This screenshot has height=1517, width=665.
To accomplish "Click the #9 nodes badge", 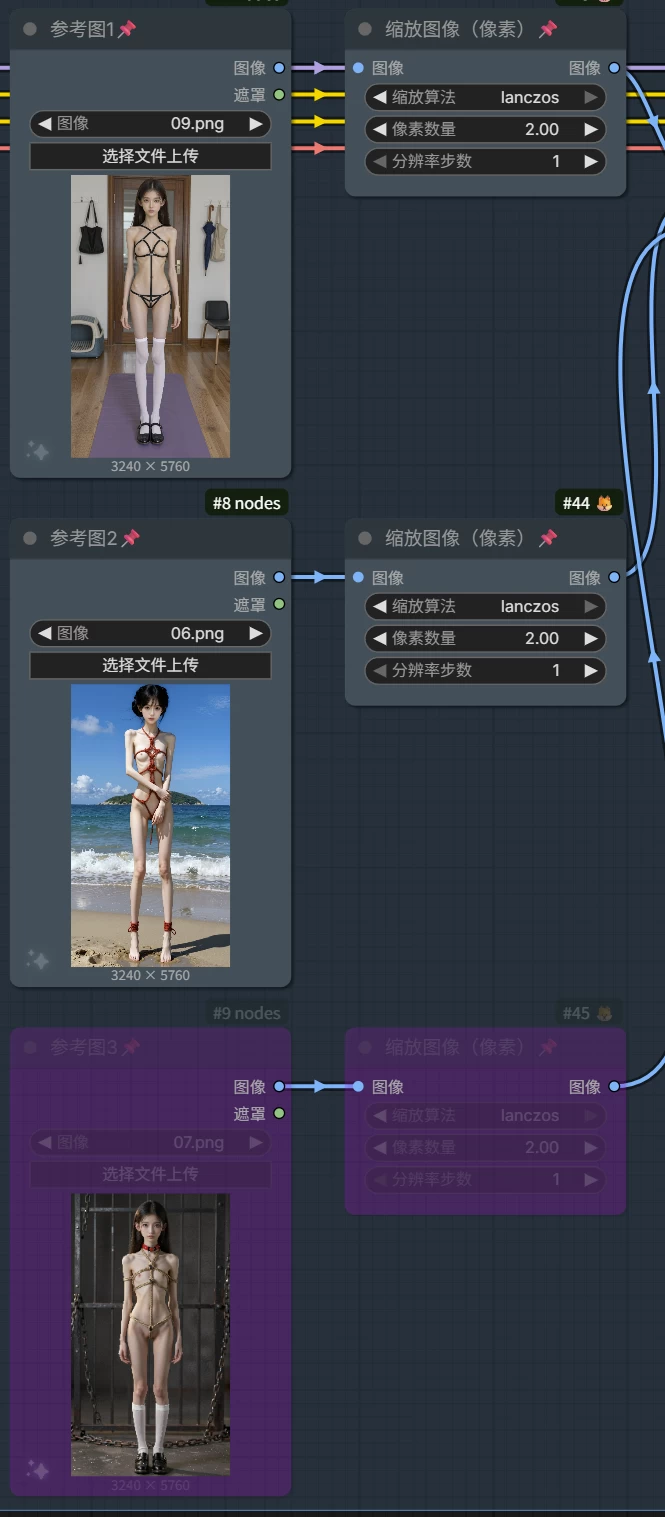I will pos(247,1013).
